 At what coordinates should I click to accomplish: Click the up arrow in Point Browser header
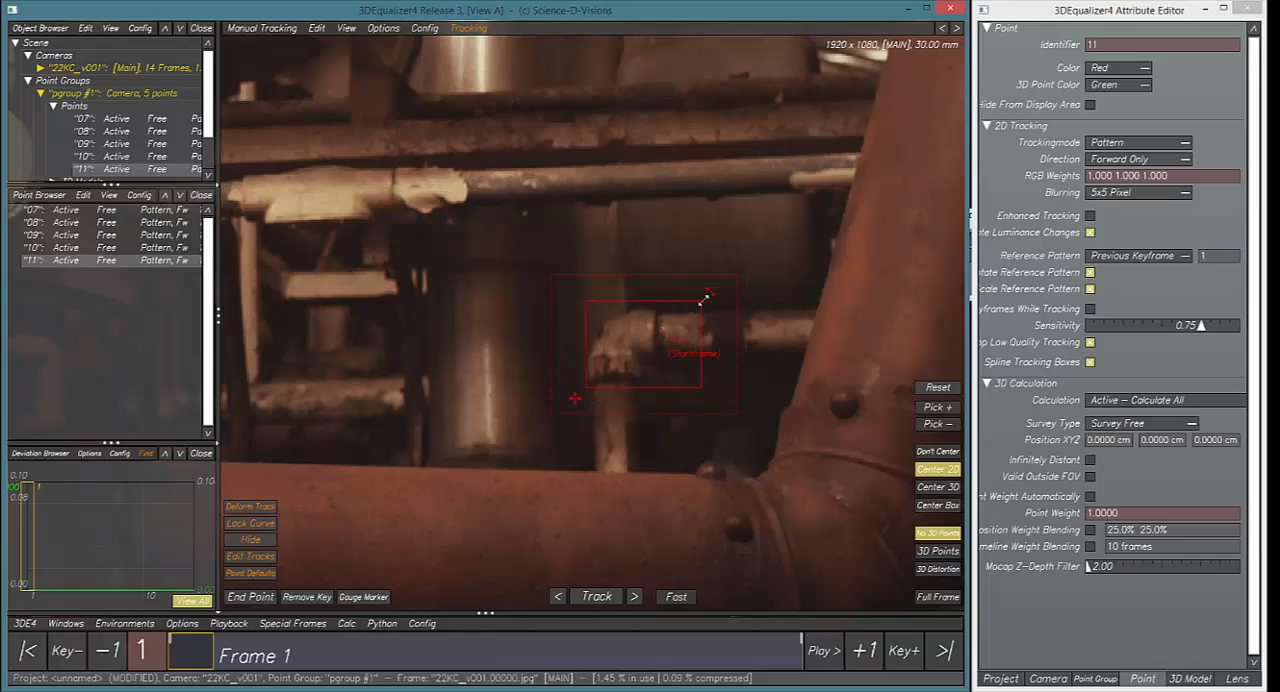click(x=165, y=195)
